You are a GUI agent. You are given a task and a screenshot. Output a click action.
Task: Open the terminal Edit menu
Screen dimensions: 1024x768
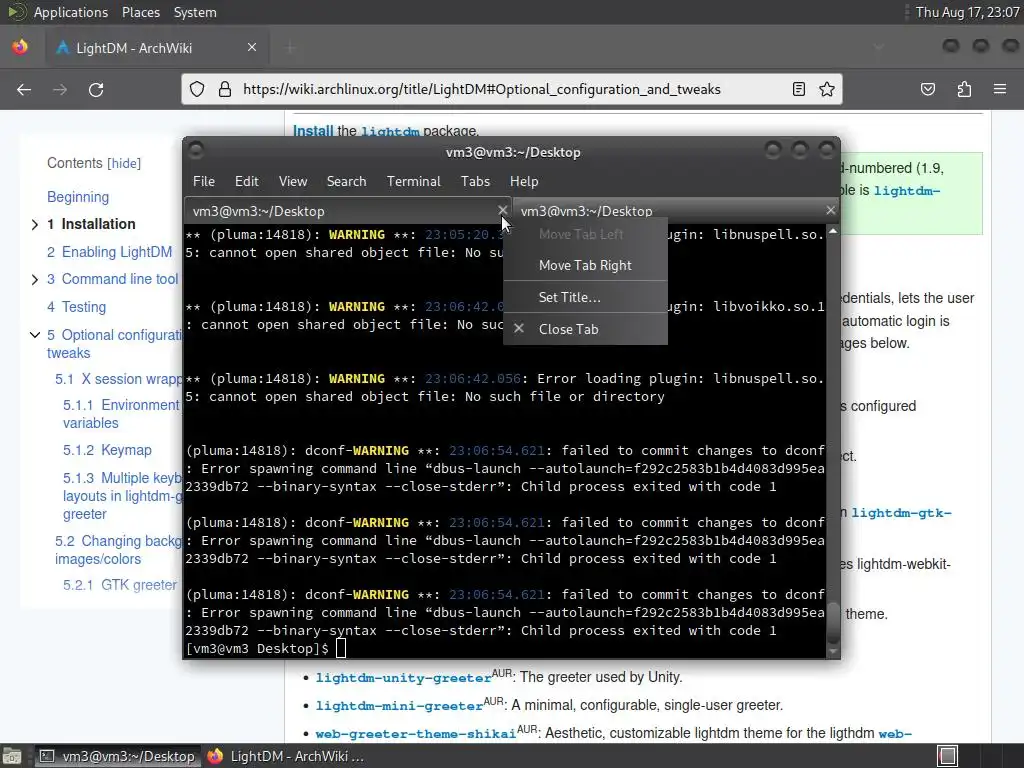point(246,182)
